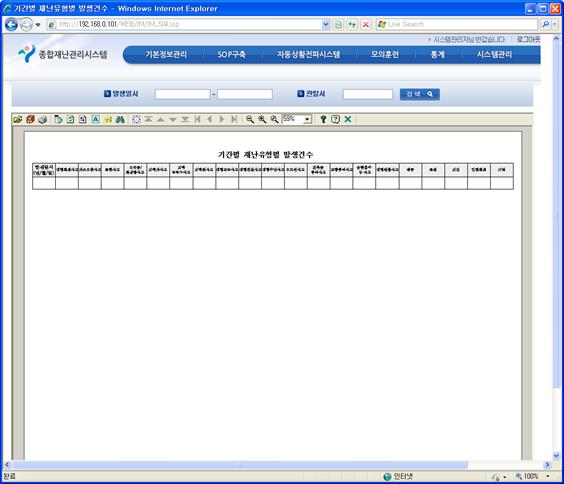
Task: Click the 로그아웃 link
Action: [x=528, y=39]
